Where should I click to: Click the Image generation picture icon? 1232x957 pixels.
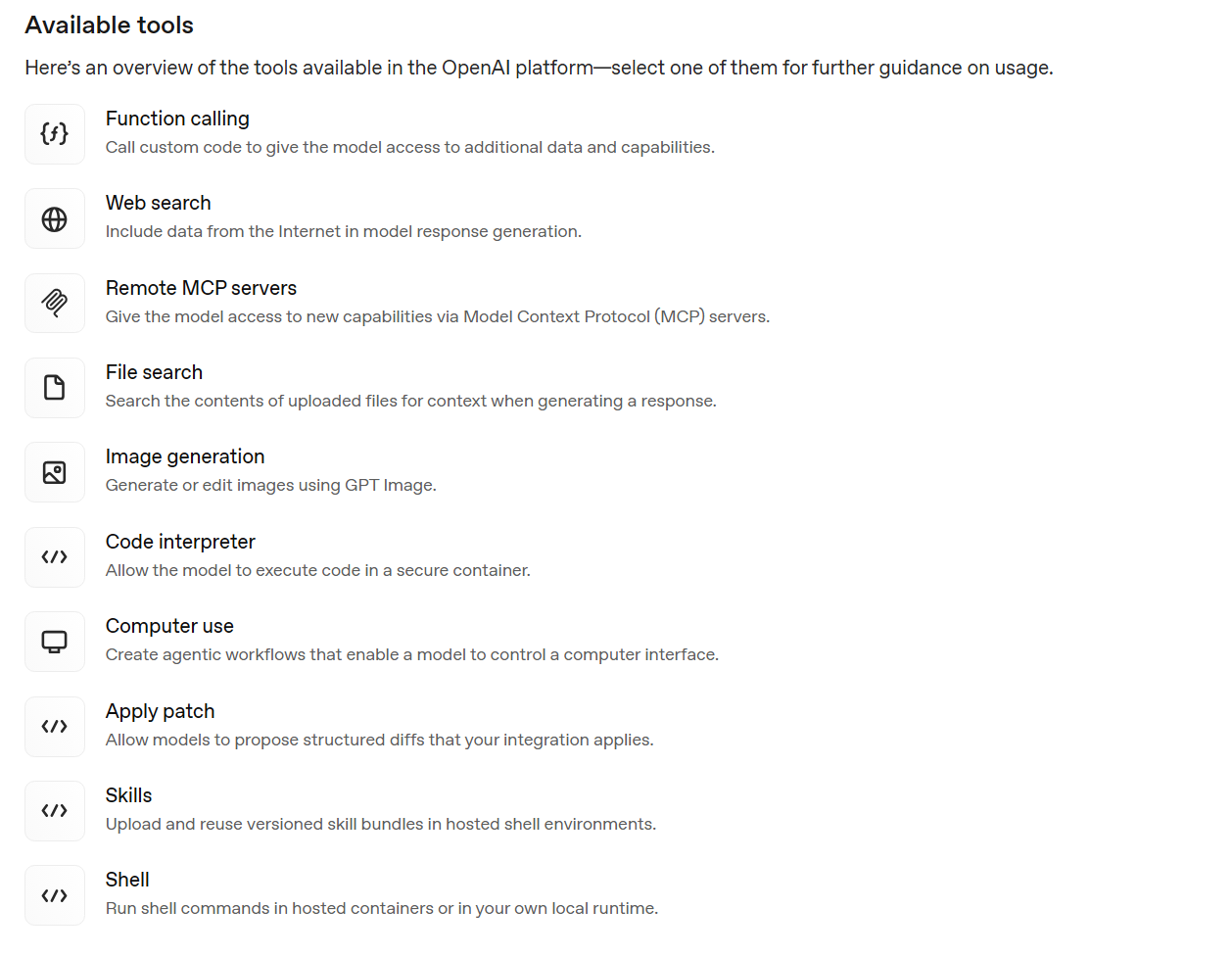(x=55, y=473)
